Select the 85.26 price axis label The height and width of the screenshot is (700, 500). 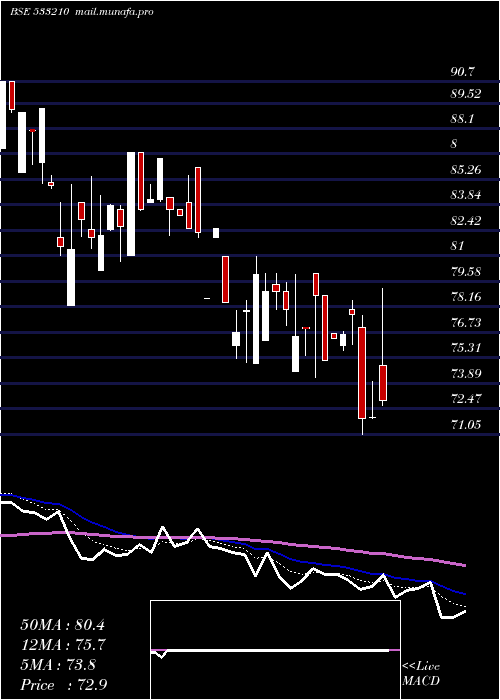tap(466, 170)
